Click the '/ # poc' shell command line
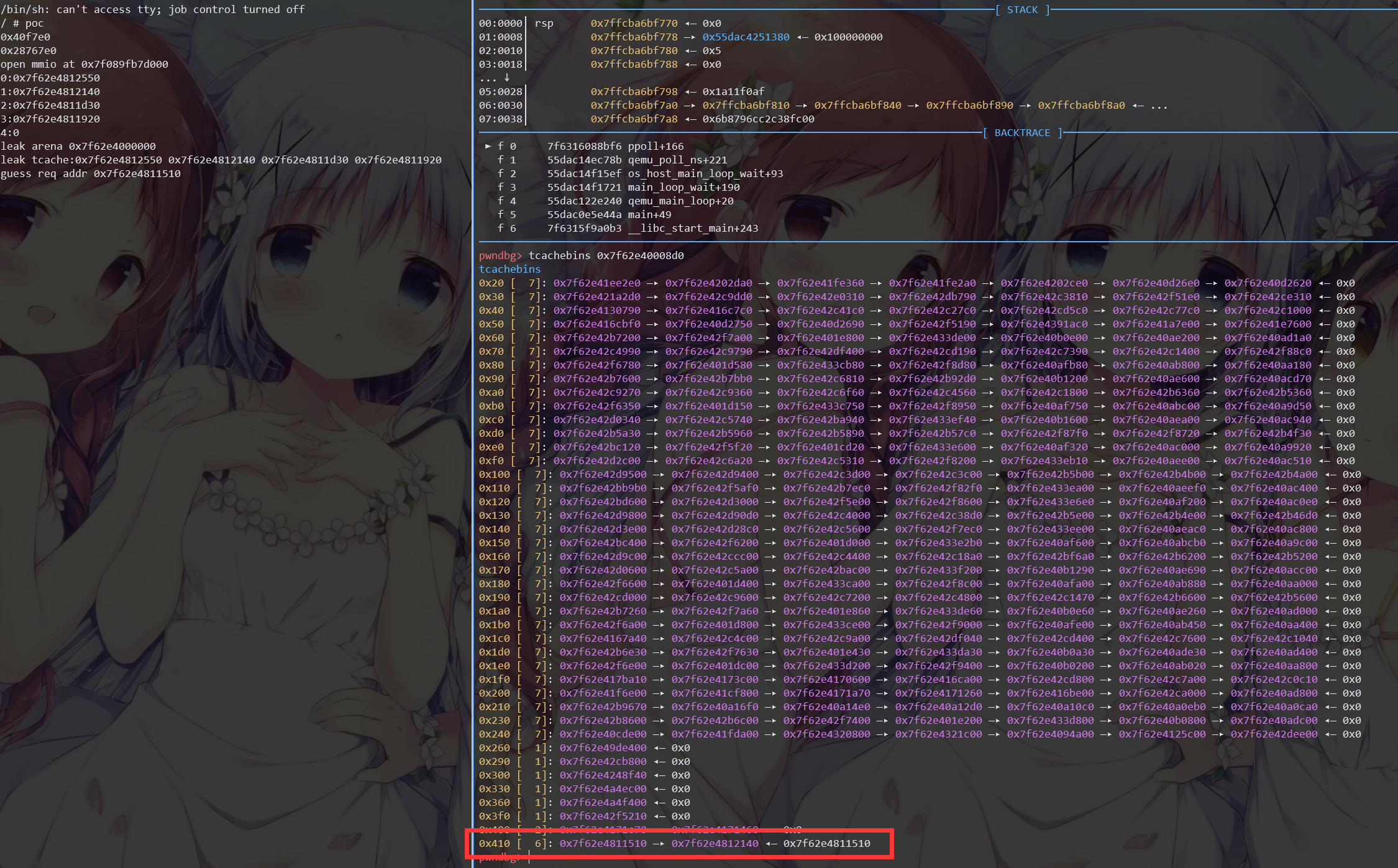This screenshot has height=868, width=1398. pyautogui.click(x=22, y=23)
